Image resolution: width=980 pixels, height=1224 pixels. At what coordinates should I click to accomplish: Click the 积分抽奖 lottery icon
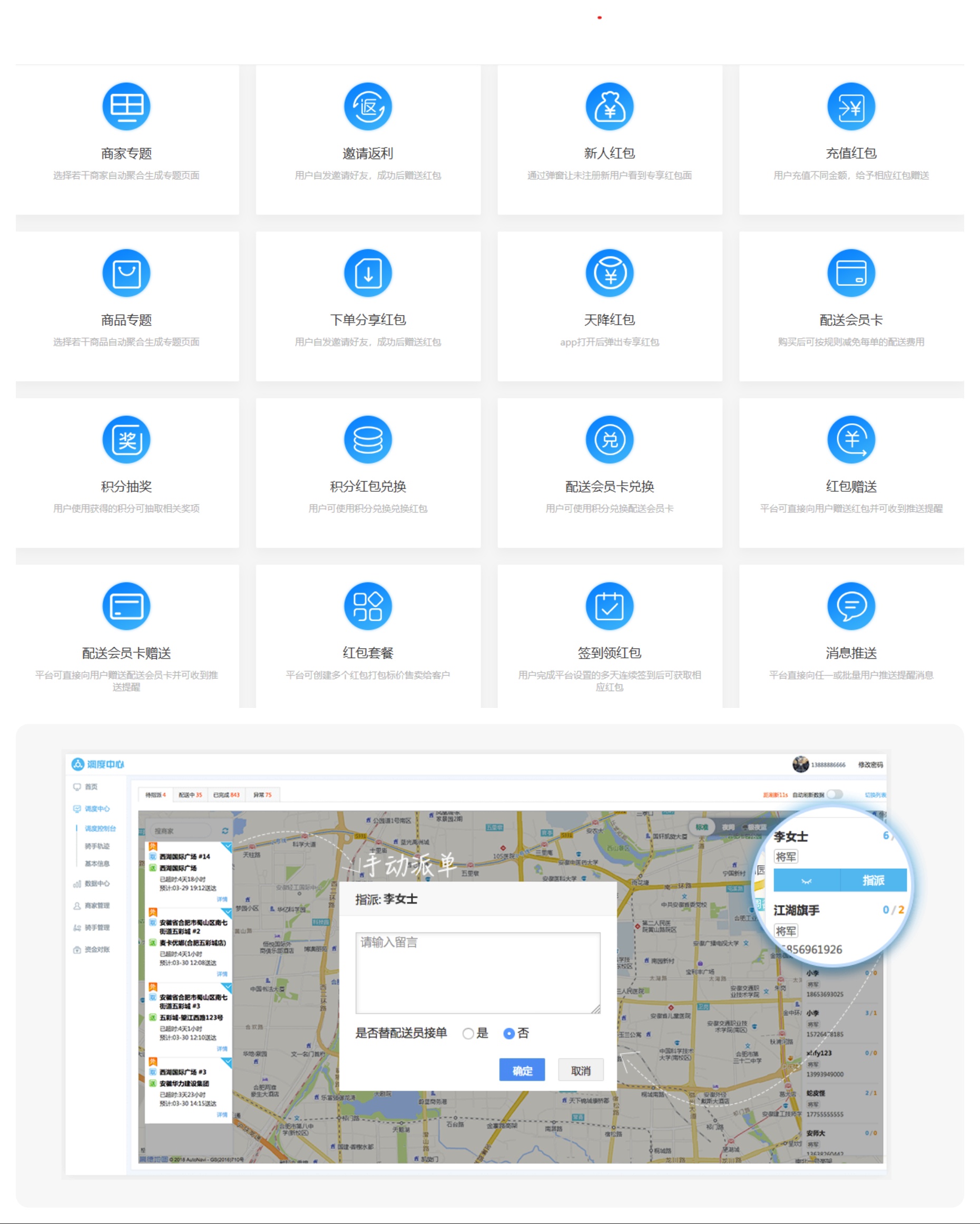pos(126,440)
